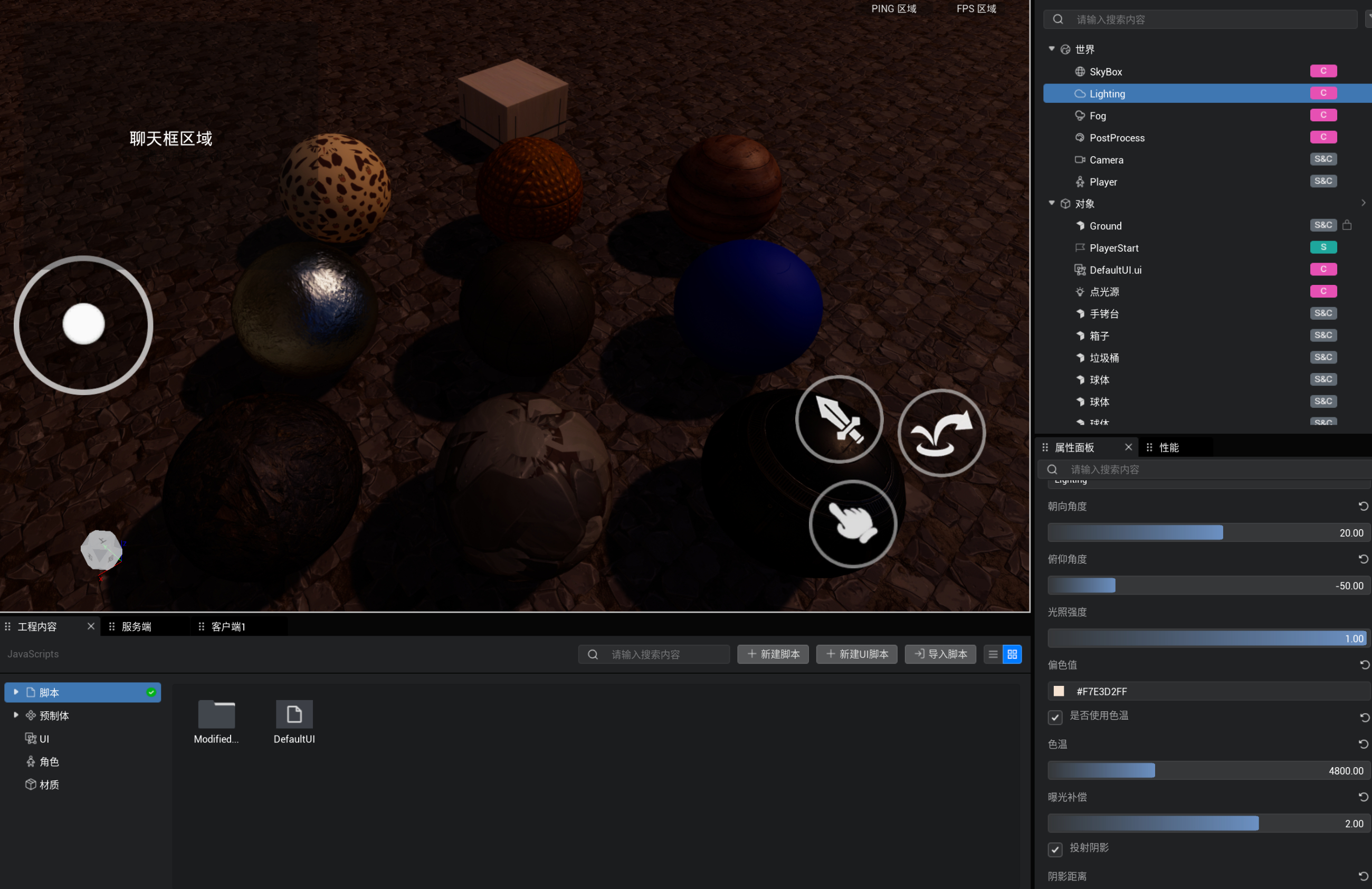Tap the hand interact button in viewport
The height and width of the screenshot is (889, 1372).
[853, 523]
